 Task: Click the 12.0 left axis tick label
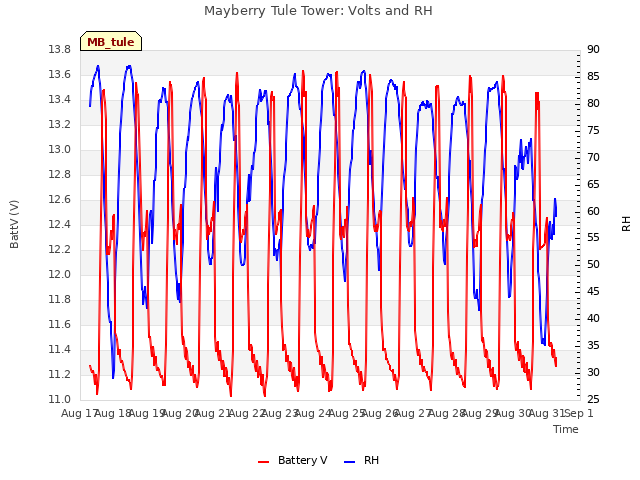coord(60,274)
